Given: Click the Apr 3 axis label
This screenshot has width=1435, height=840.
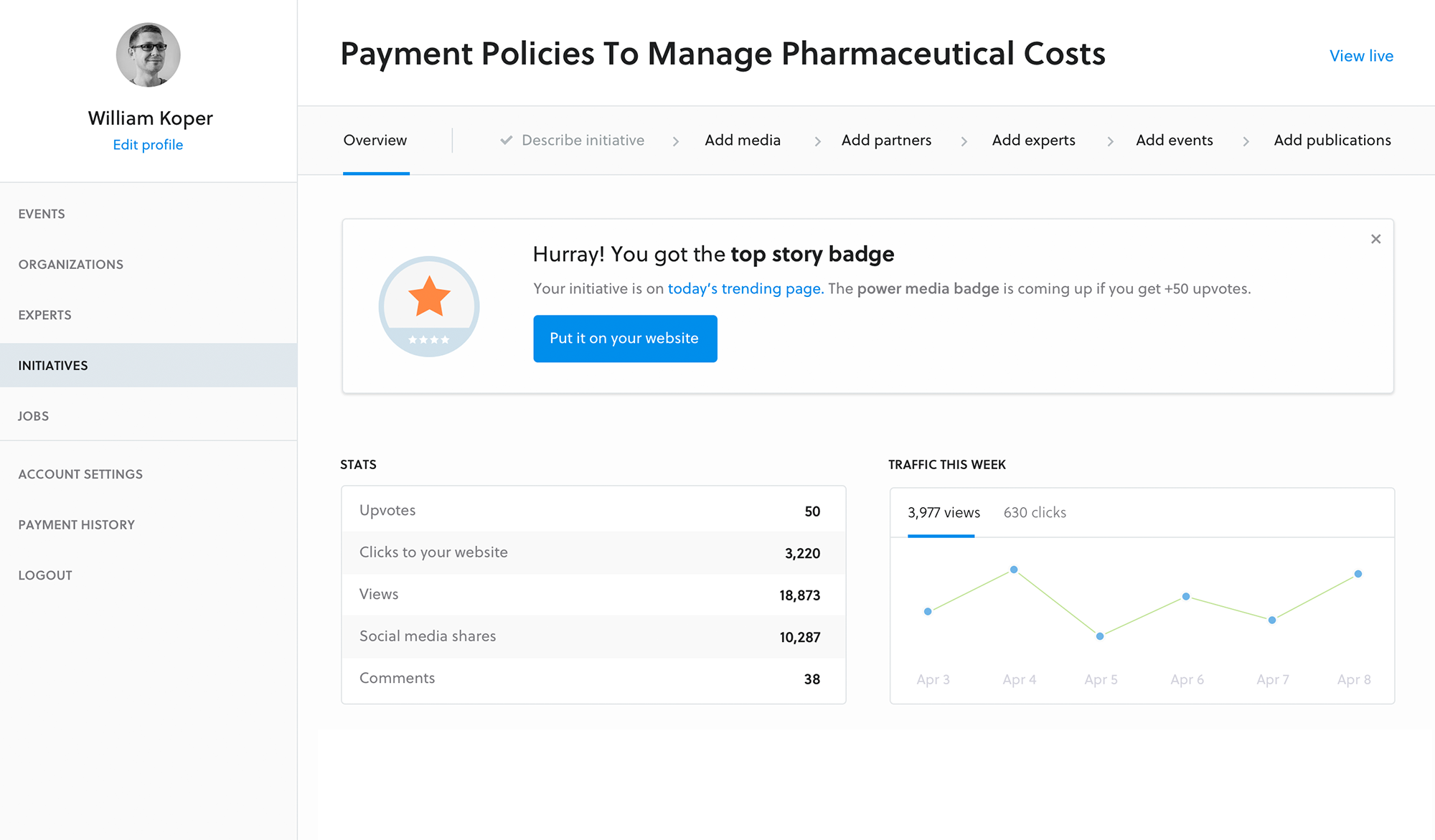Looking at the screenshot, I should click(x=933, y=679).
